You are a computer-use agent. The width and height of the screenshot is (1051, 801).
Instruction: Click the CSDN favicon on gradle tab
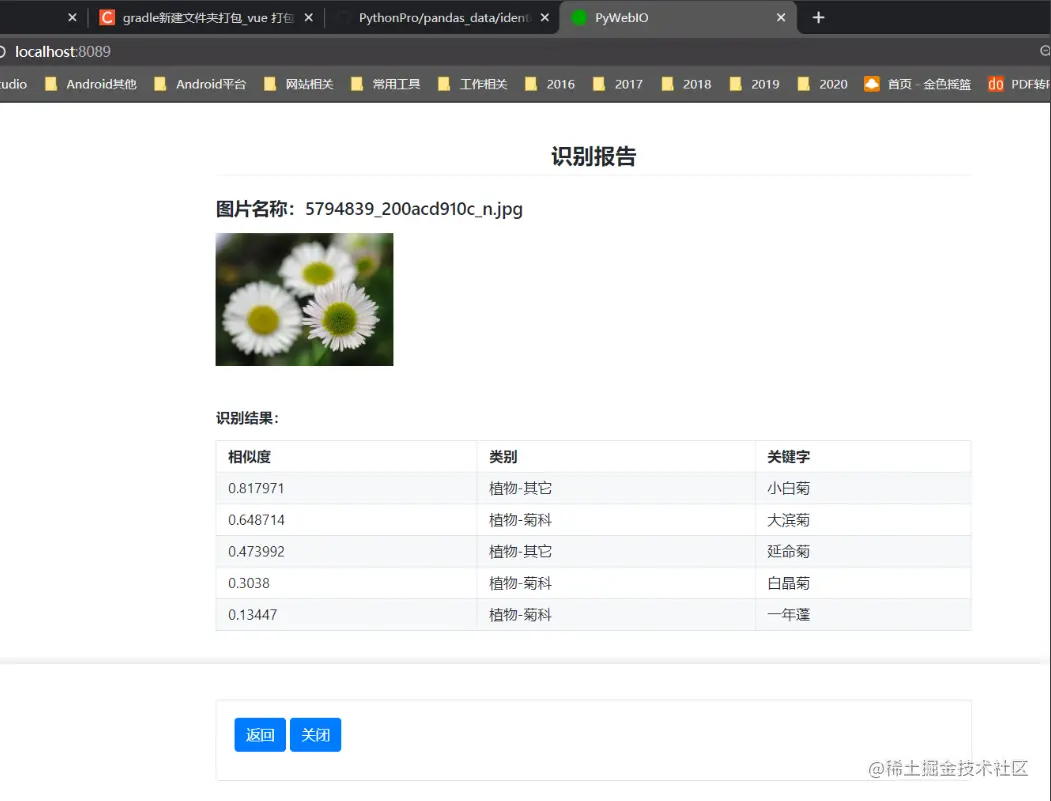click(x=107, y=17)
